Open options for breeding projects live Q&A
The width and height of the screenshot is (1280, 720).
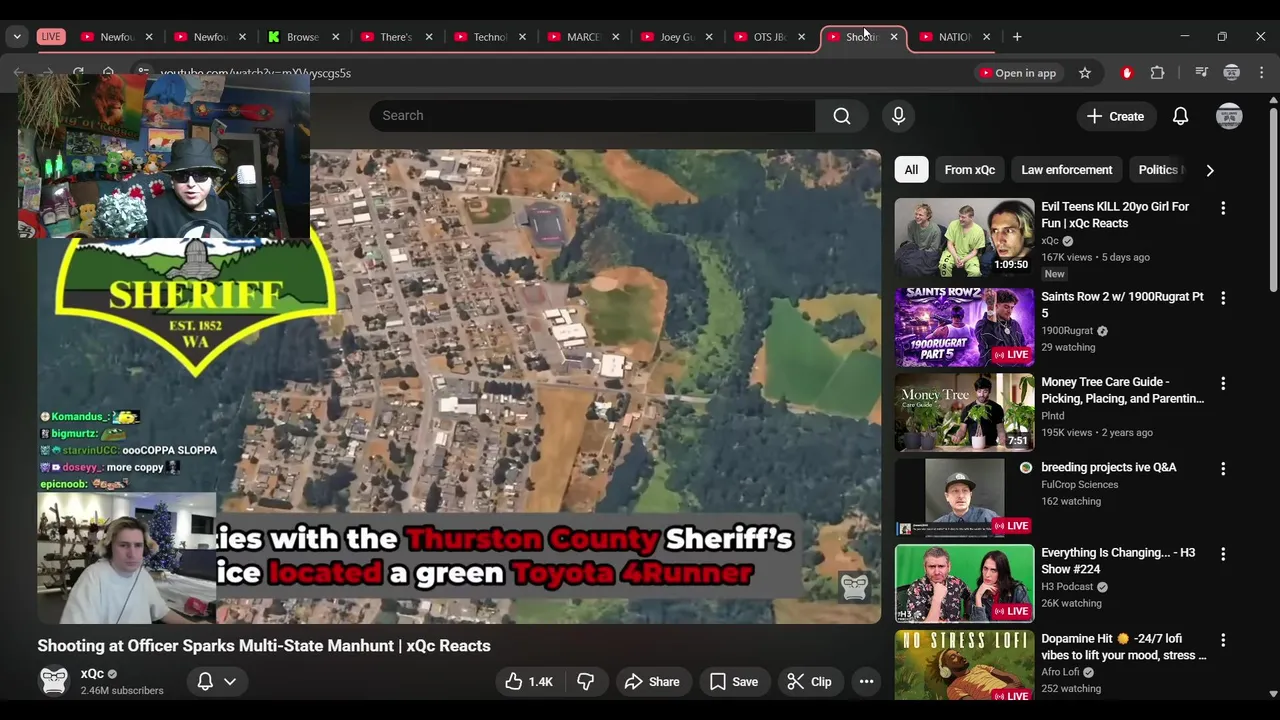coord(1222,468)
